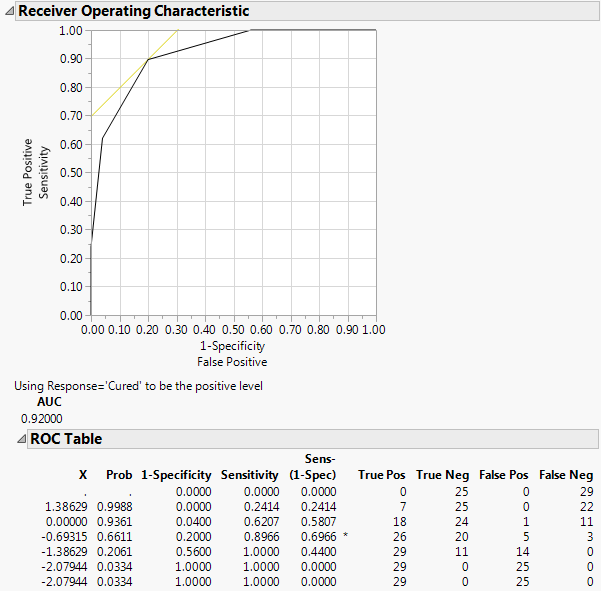Click the False Positive axis label

(232, 362)
